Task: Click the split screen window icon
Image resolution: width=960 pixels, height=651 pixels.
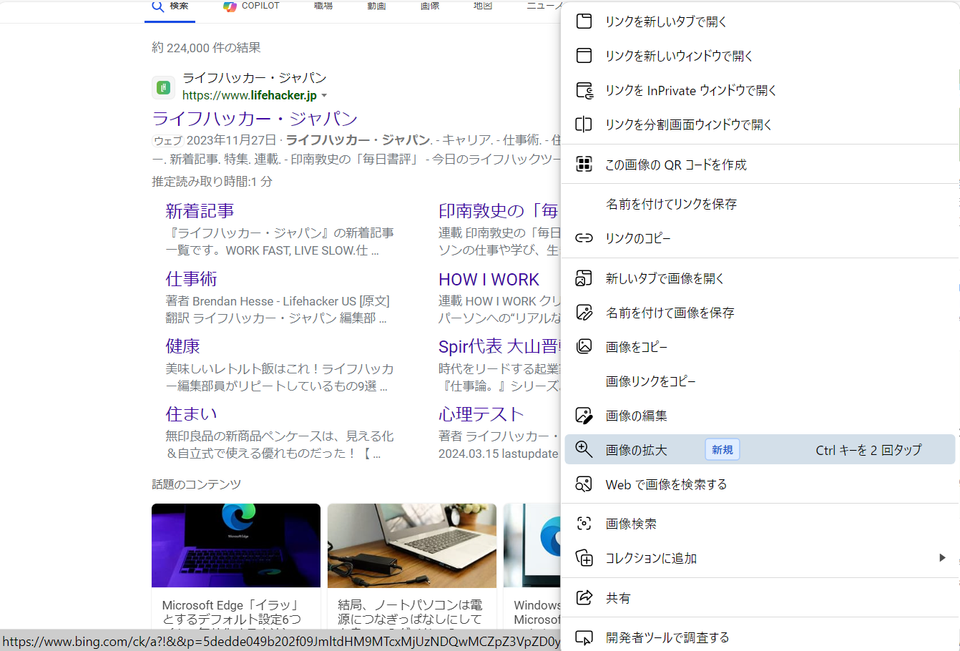Action: coord(583,124)
